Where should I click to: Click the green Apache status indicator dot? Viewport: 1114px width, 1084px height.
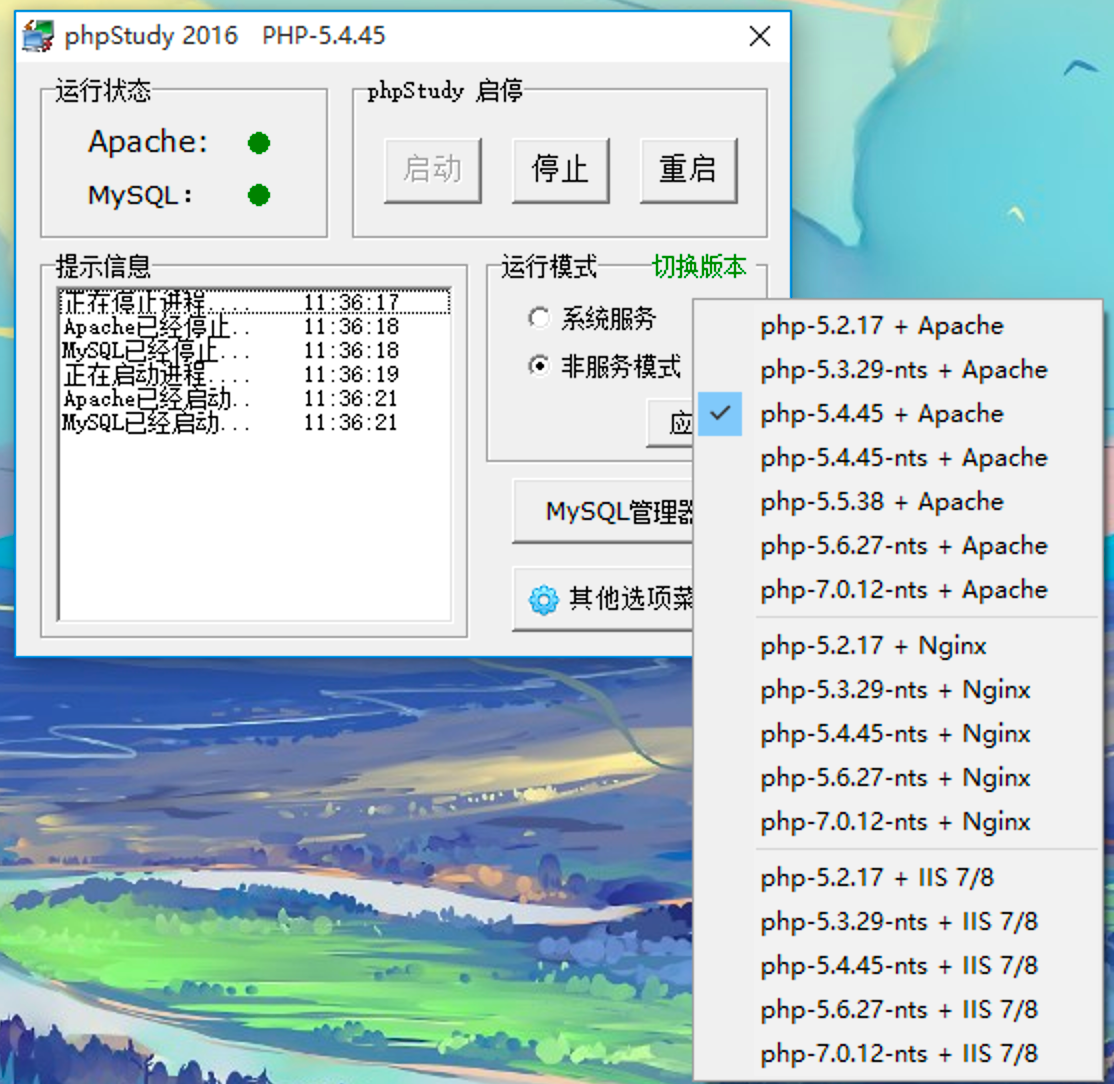[x=257, y=143]
